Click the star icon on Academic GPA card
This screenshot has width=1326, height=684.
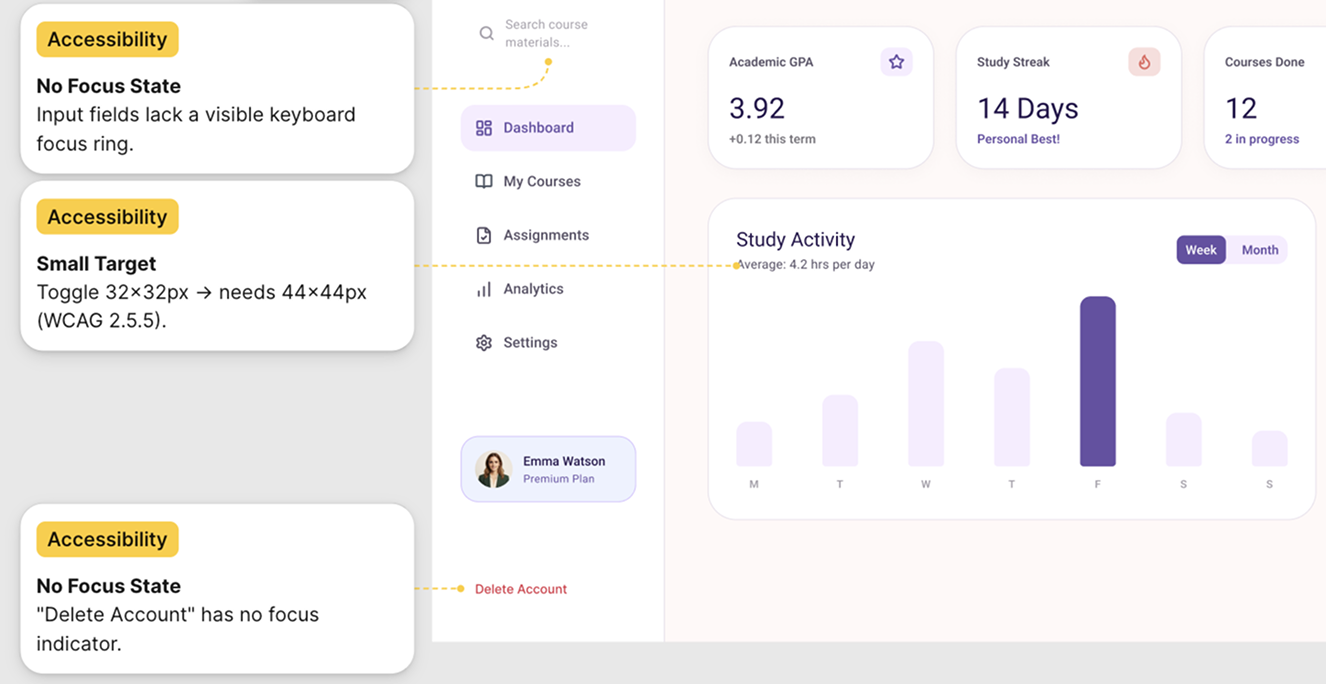coord(896,62)
